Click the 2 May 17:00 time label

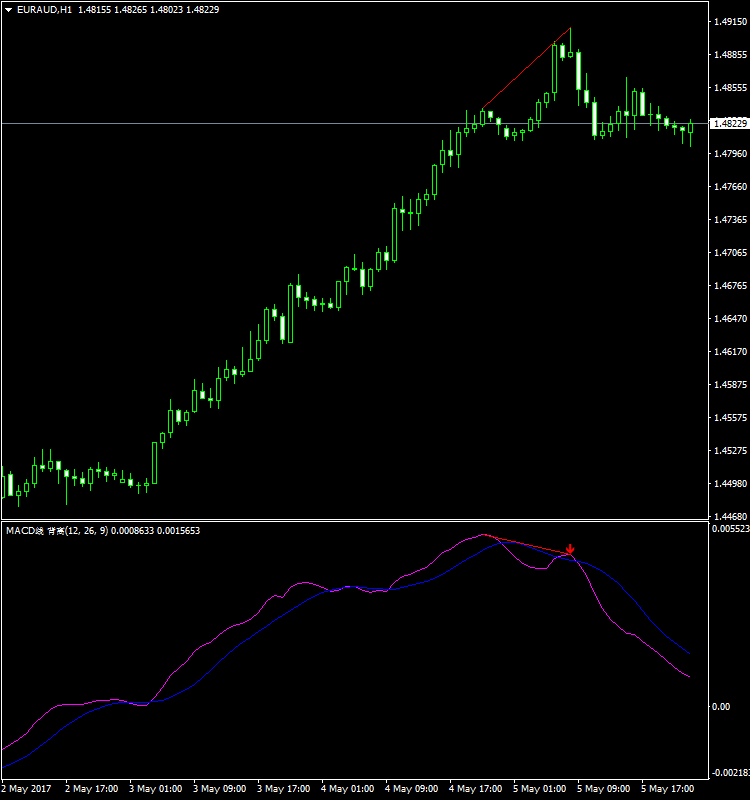(x=92, y=789)
